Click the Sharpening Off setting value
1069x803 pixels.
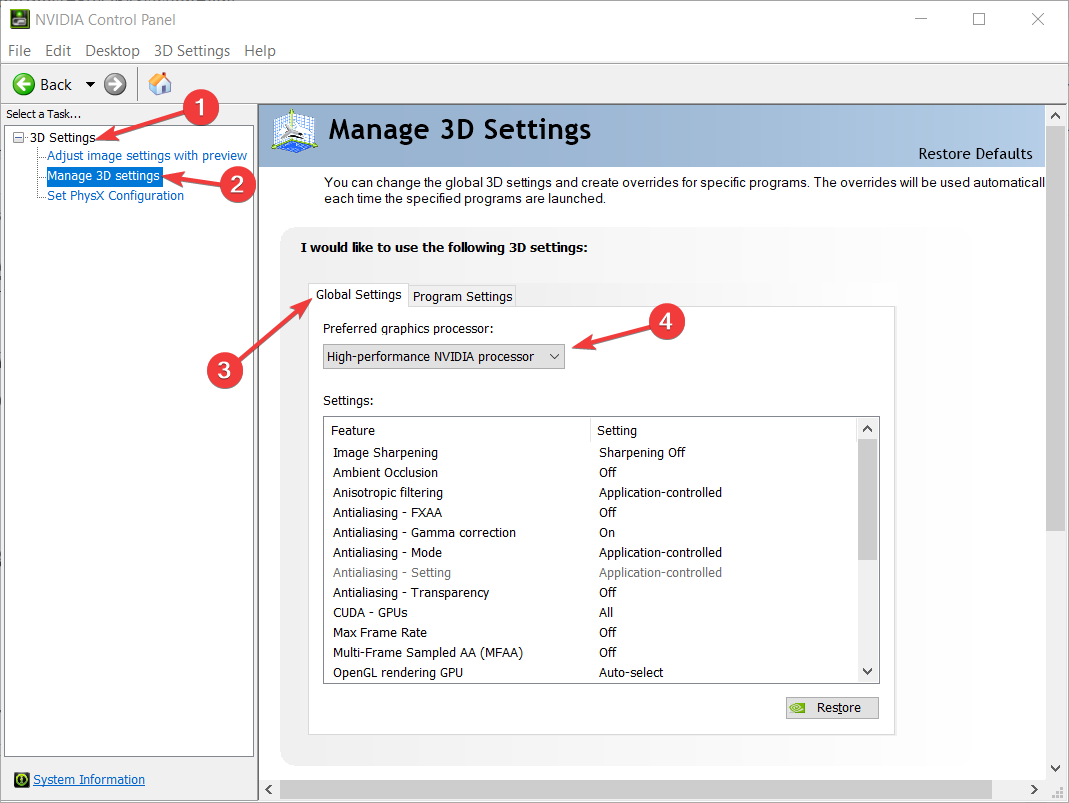(642, 453)
